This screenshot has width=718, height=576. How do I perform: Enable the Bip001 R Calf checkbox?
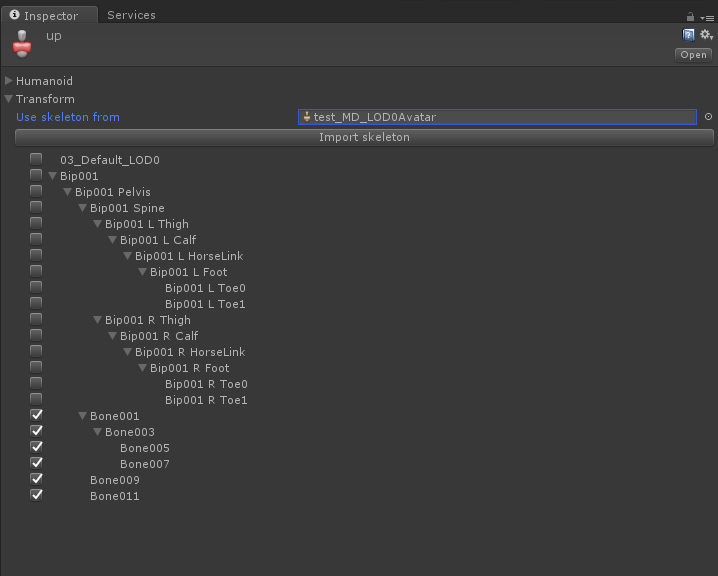click(36, 335)
